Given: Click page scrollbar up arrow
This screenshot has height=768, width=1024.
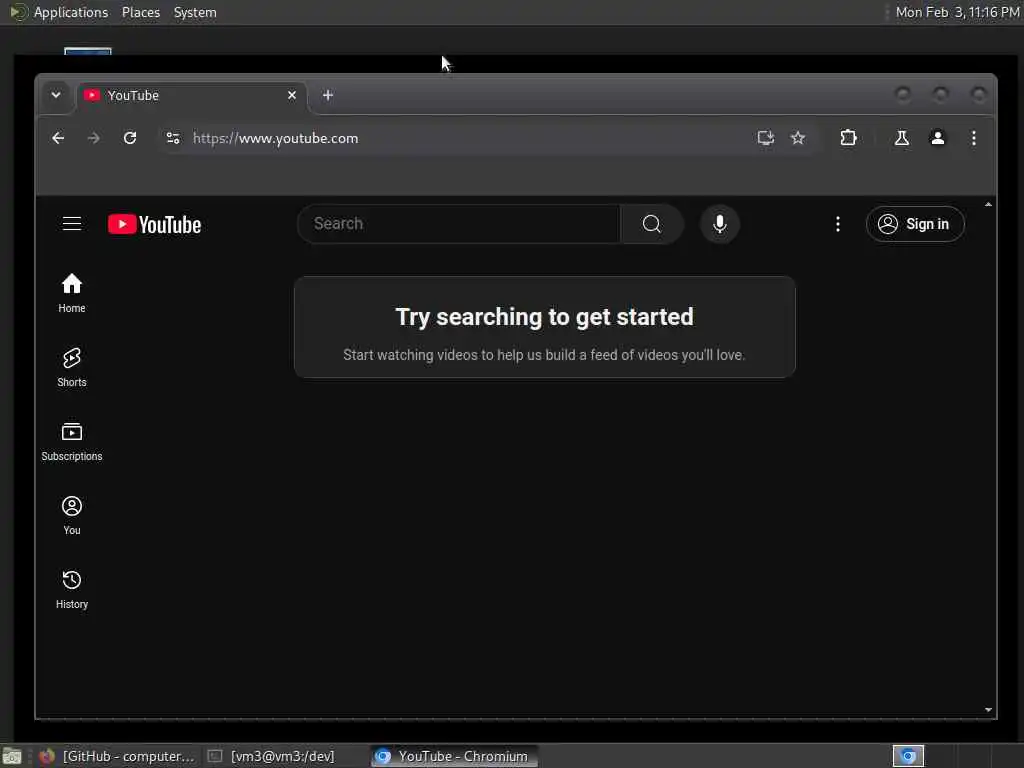Looking at the screenshot, I should pyautogui.click(x=989, y=204).
